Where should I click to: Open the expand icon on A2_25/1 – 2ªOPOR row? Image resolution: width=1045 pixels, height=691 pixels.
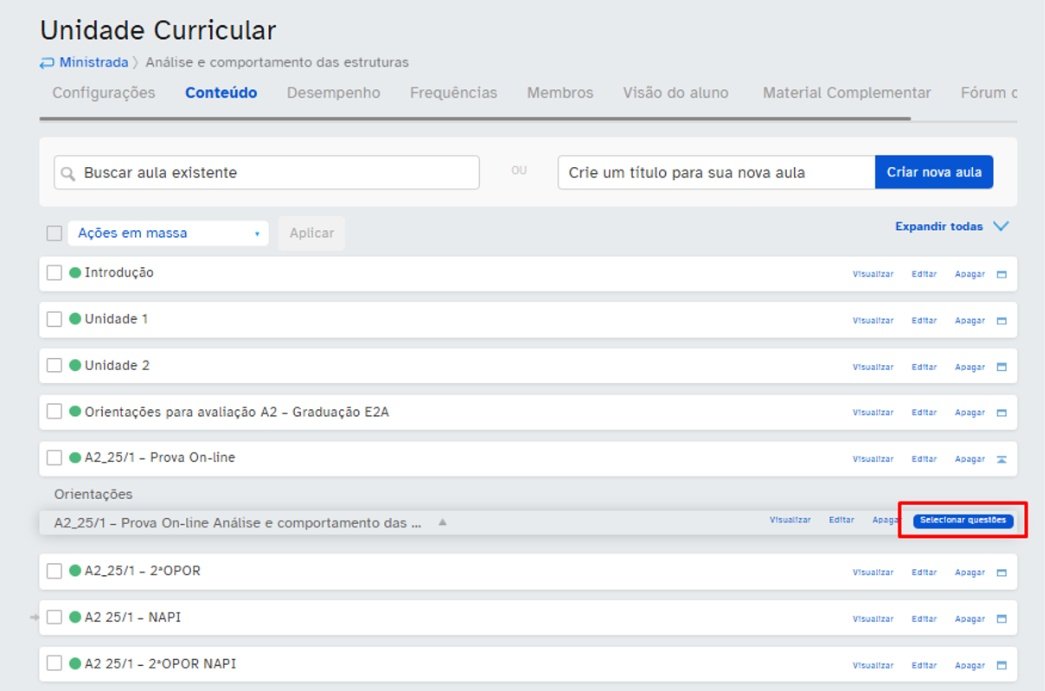[1001, 572]
